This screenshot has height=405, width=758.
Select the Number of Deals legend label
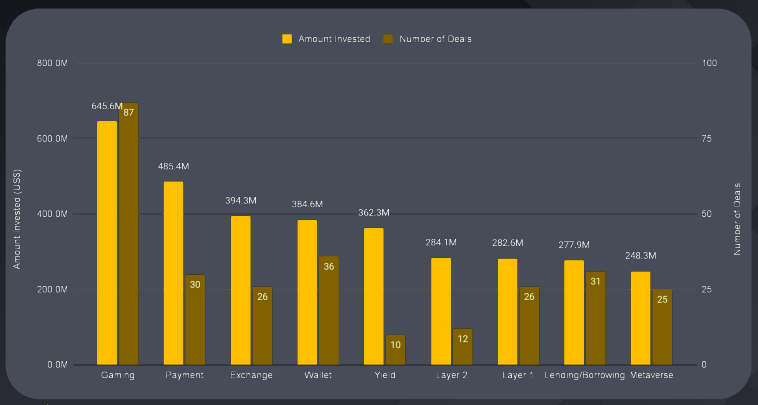pos(435,39)
